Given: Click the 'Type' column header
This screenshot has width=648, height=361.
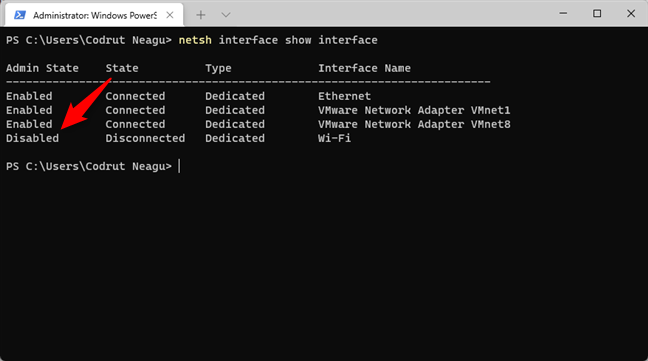Looking at the screenshot, I should tap(218, 68).
